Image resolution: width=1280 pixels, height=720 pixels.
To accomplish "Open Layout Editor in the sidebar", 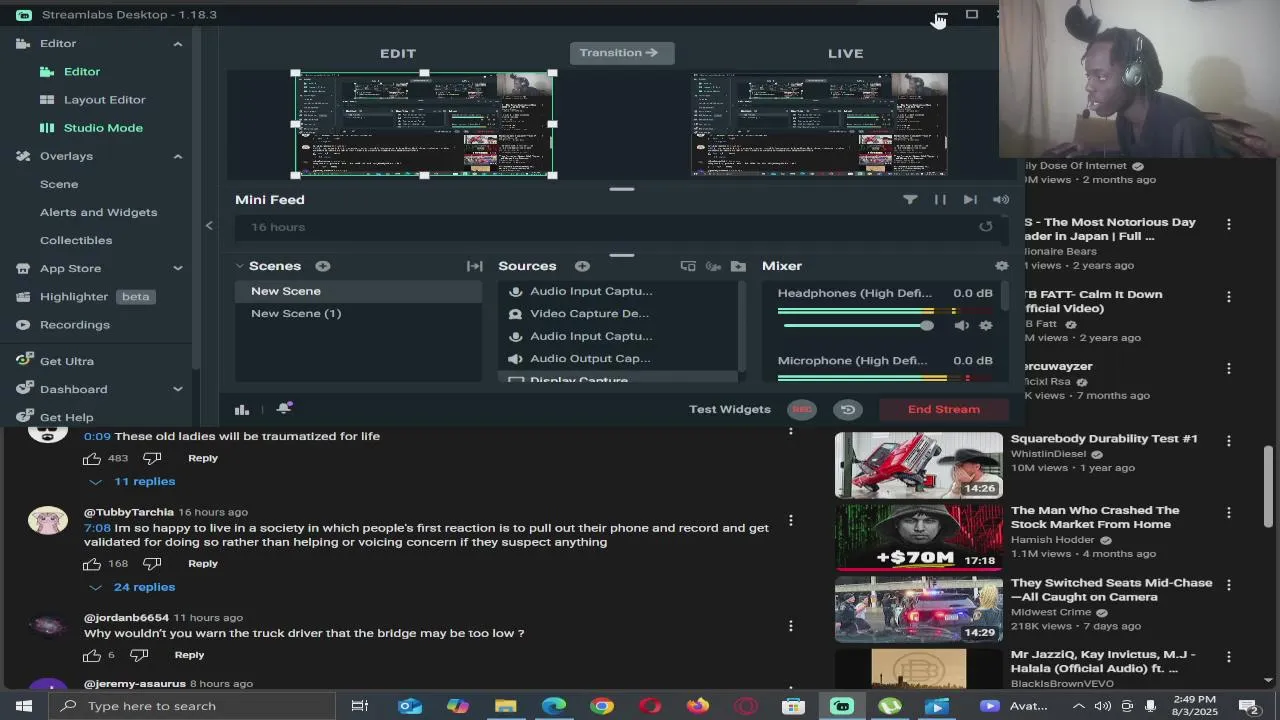I will click(104, 100).
